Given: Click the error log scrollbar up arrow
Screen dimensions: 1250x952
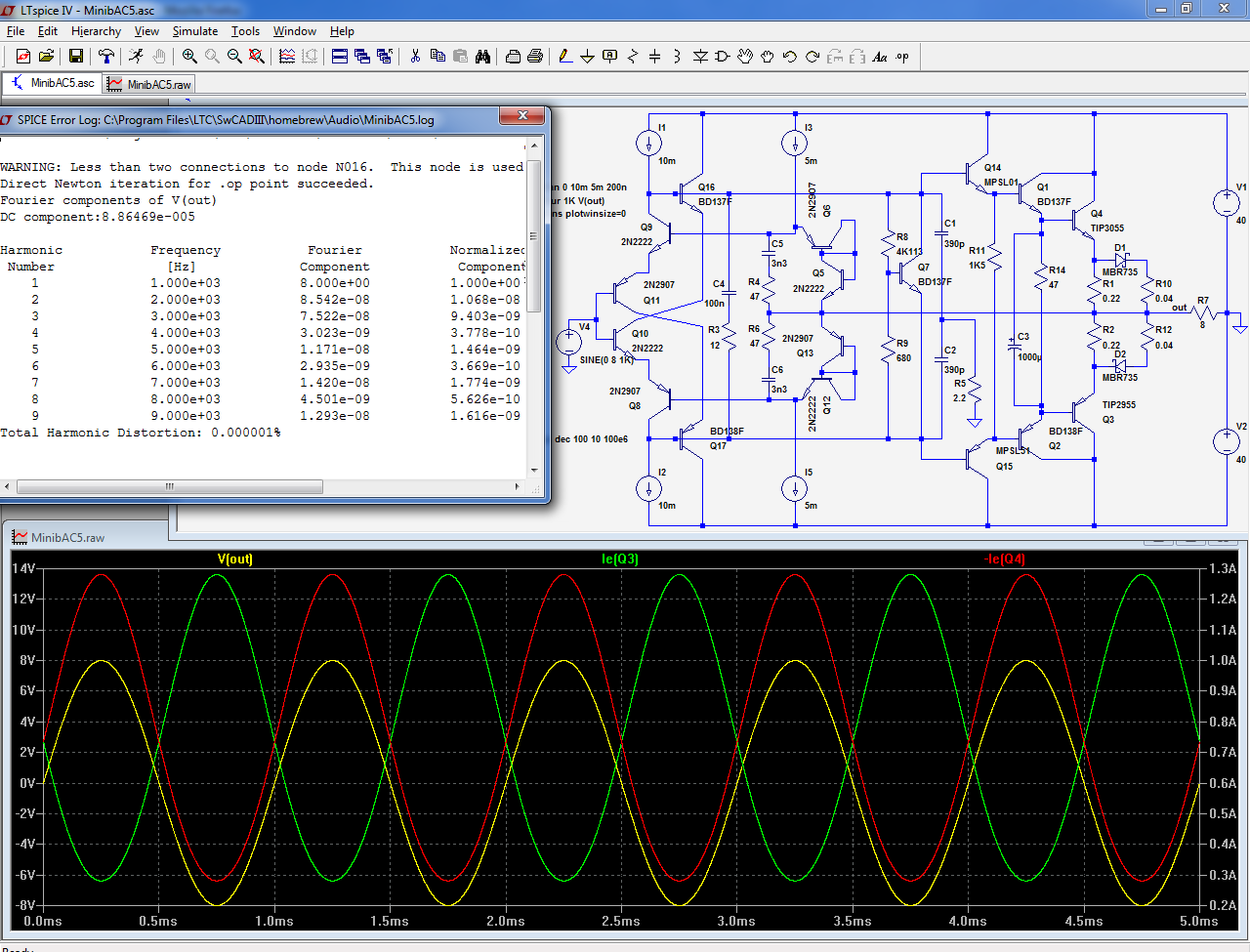Looking at the screenshot, I should click(534, 145).
